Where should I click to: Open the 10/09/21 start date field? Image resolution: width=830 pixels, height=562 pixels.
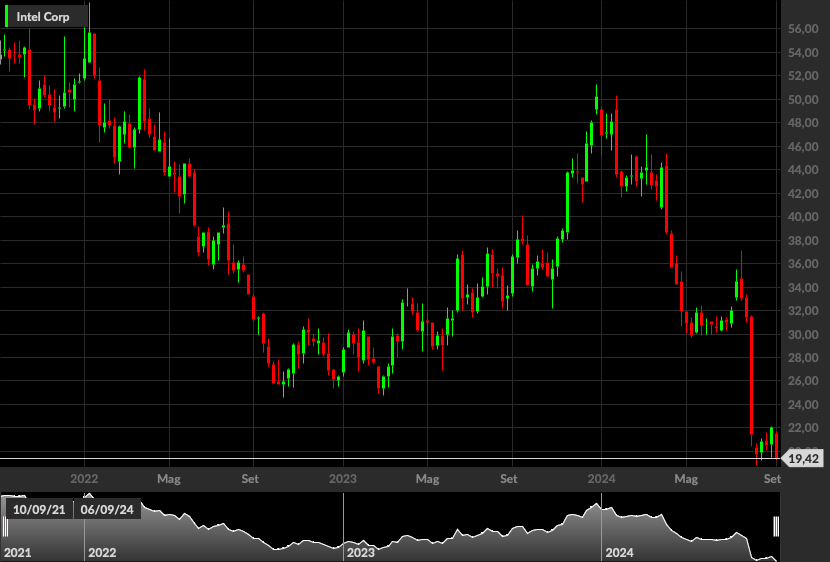[39, 510]
